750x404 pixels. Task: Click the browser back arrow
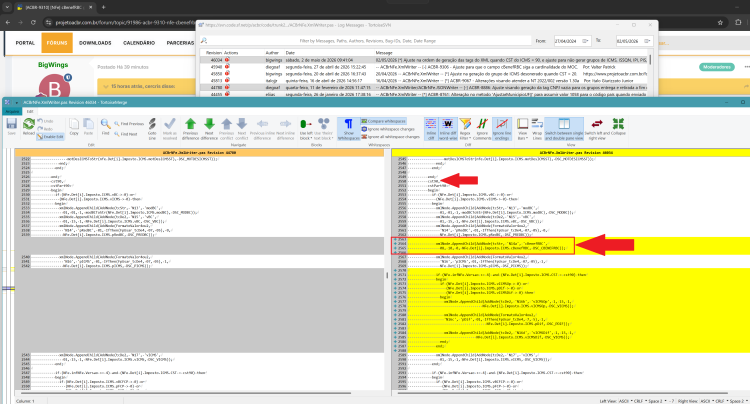click(8, 22)
